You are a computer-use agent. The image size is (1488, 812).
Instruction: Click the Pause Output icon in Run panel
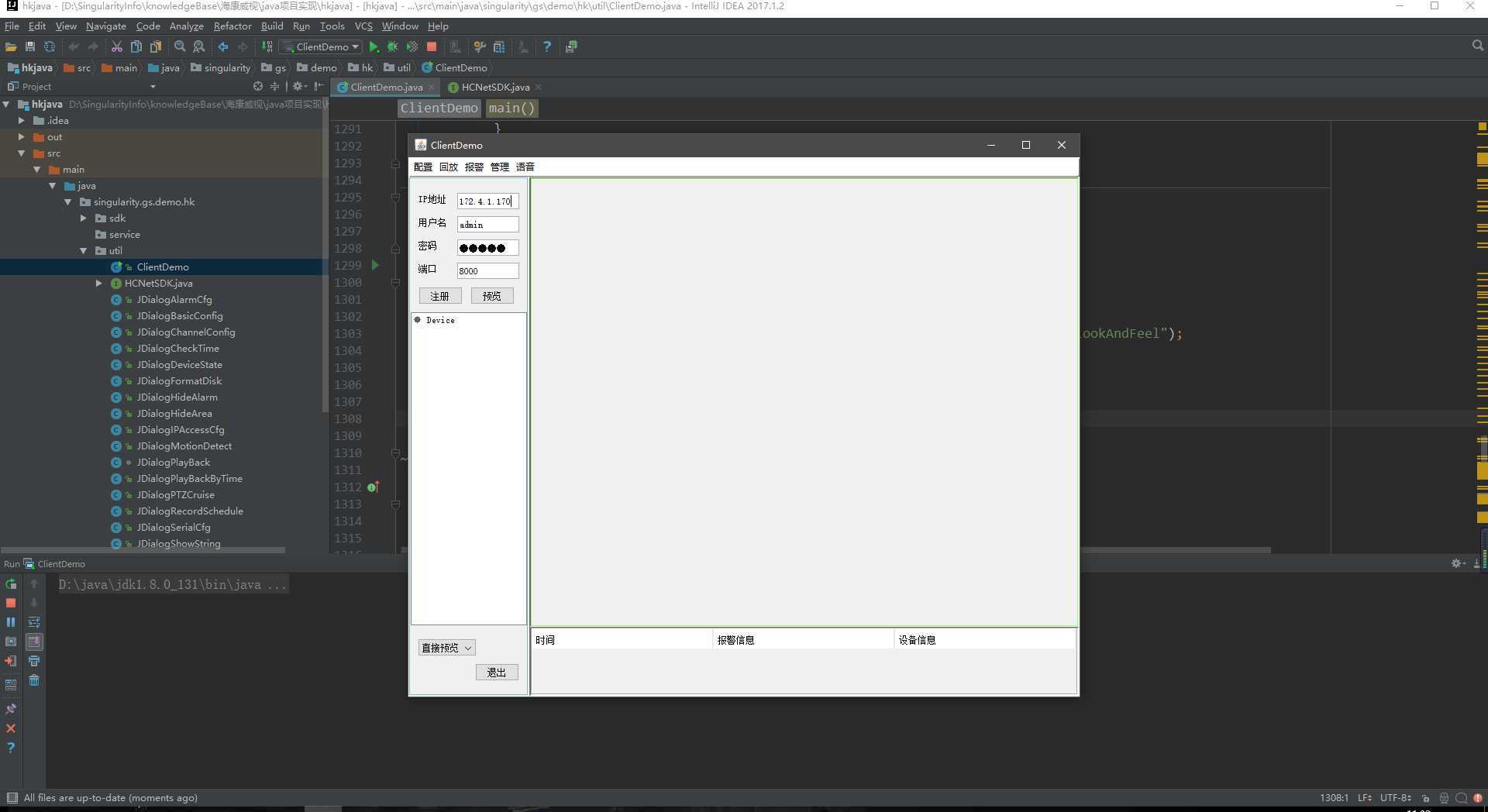[11, 622]
